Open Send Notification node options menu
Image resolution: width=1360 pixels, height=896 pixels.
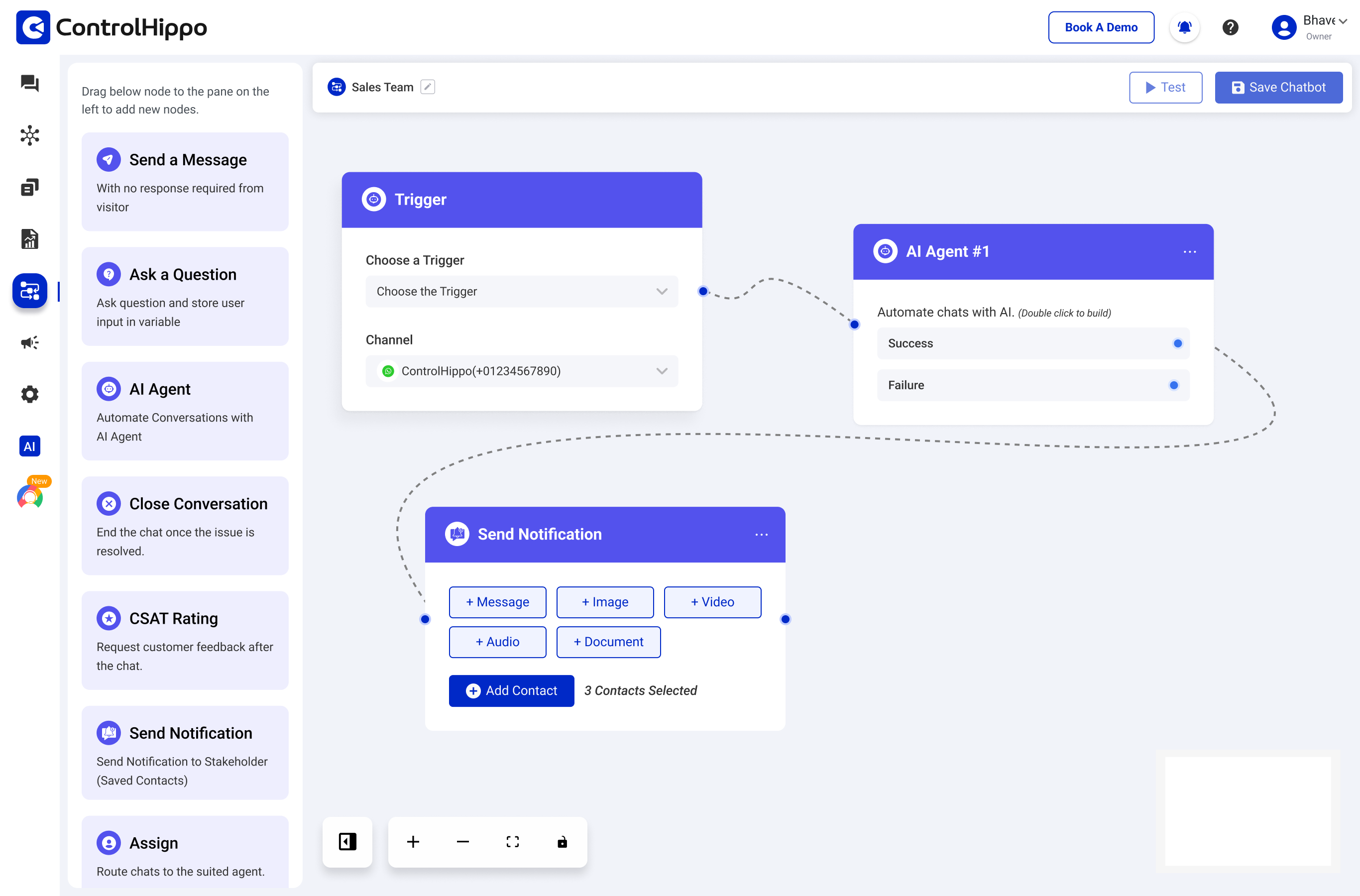point(761,534)
